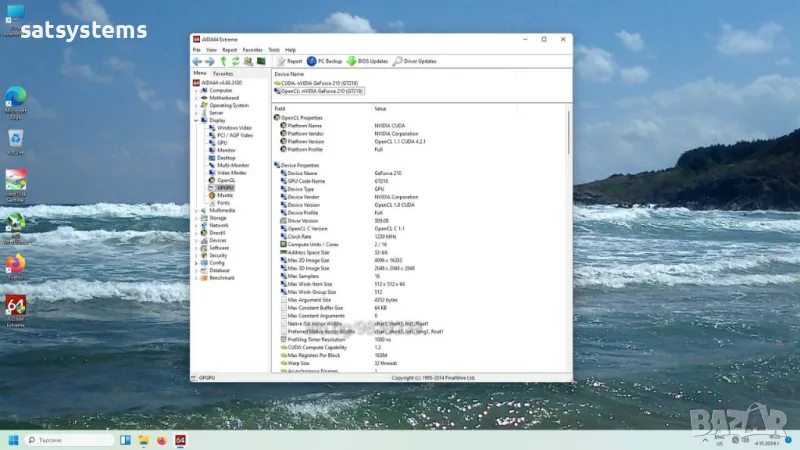Click the Value column header
The height and width of the screenshot is (450, 800).
tap(380, 108)
